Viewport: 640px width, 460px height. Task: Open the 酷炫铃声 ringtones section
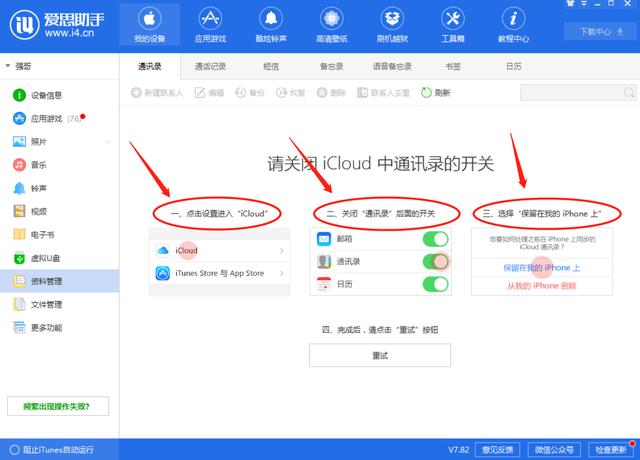[x=271, y=24]
